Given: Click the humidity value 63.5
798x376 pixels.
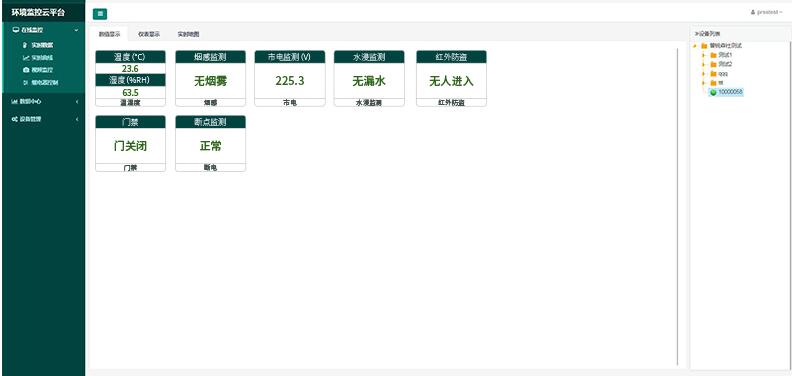Looking at the screenshot, I should [x=130, y=93].
